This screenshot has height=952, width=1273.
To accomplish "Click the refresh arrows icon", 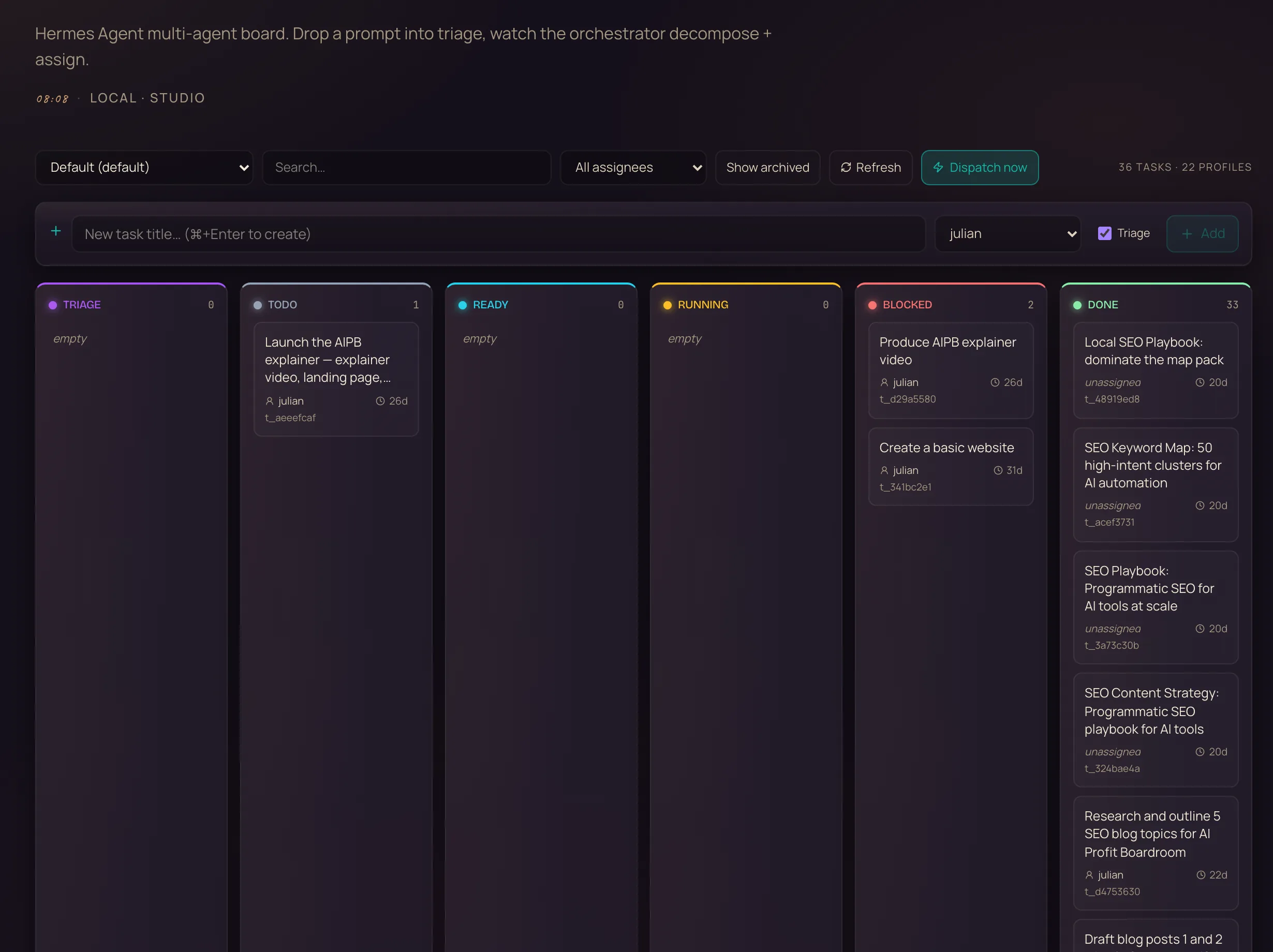I will (846, 168).
